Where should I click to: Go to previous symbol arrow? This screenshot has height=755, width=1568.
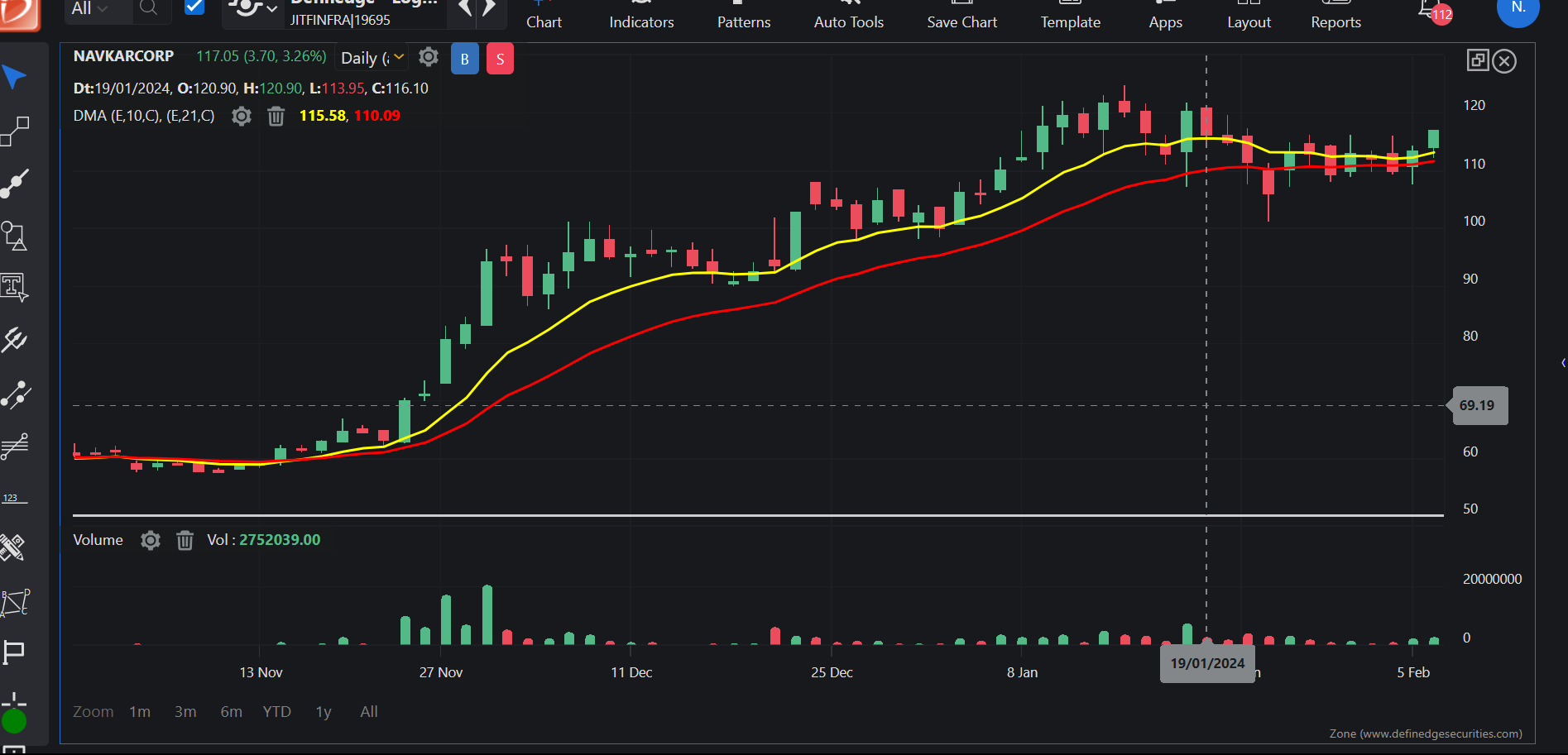(x=464, y=8)
